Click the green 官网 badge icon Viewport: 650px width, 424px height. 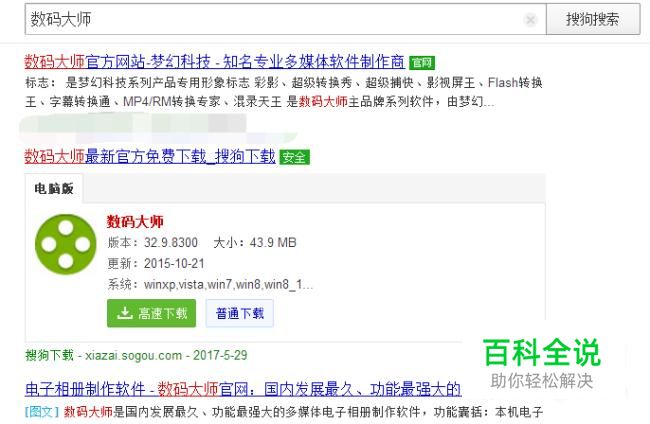click(x=422, y=63)
